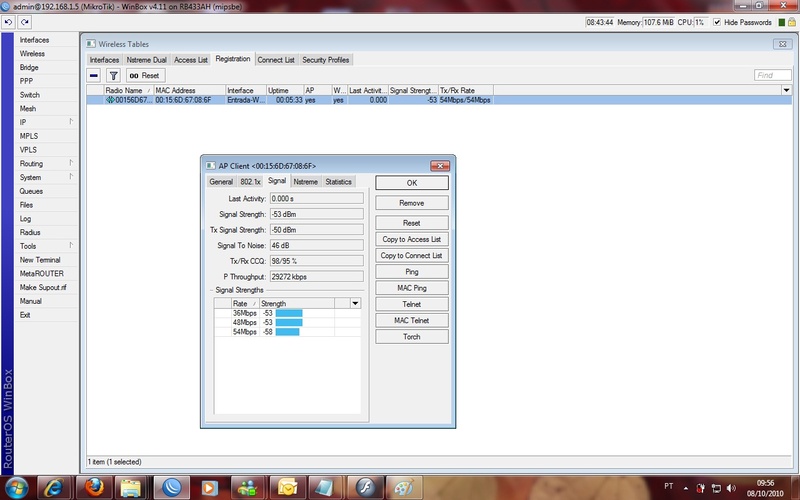Viewport: 800px width, 500px height.
Task: Click the Wireless Tables window icon
Action: (x=91, y=44)
